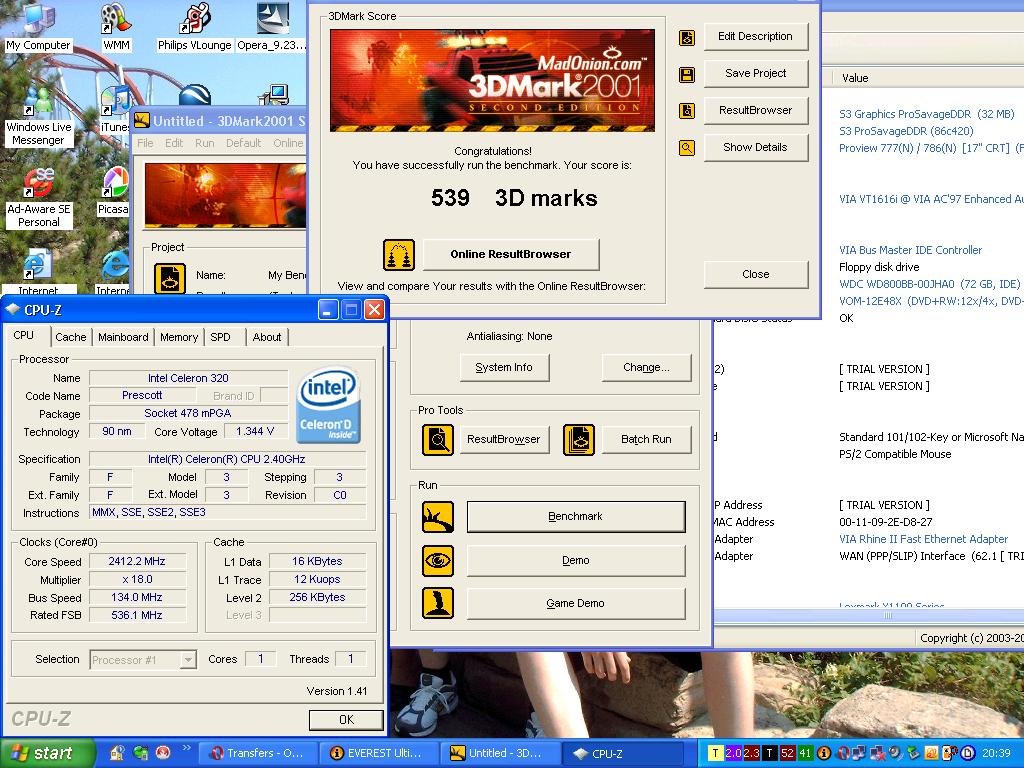This screenshot has height=768, width=1024.
Task: Click the Edit Description button
Action: (756, 37)
